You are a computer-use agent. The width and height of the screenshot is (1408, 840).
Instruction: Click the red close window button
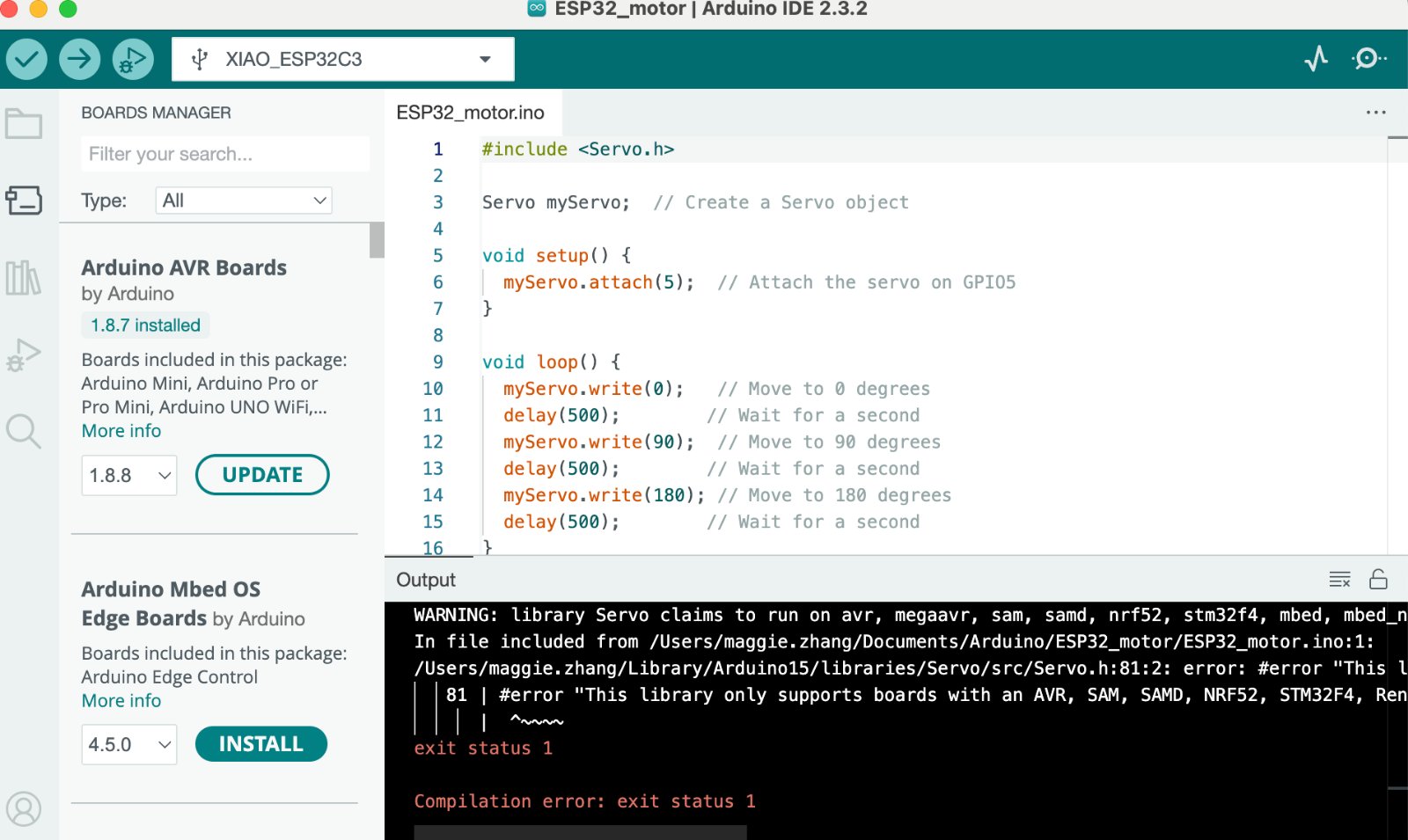(x=8, y=8)
